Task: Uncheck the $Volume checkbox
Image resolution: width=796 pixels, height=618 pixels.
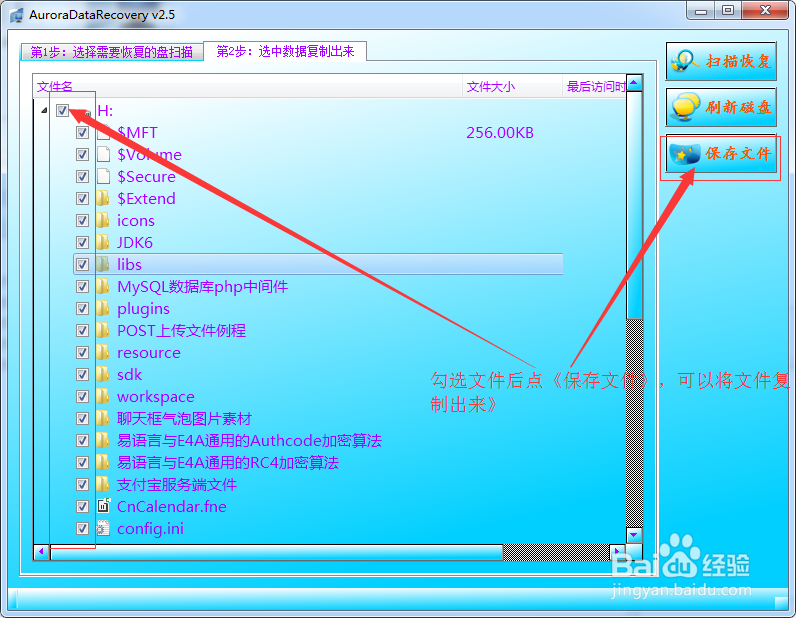Action: pyautogui.click(x=82, y=154)
